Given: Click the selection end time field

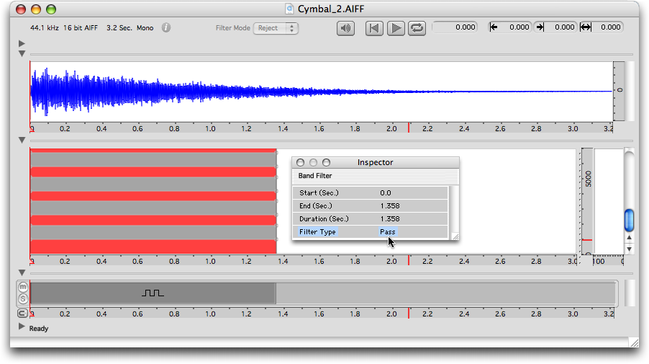Looking at the screenshot, I should [x=560, y=27].
